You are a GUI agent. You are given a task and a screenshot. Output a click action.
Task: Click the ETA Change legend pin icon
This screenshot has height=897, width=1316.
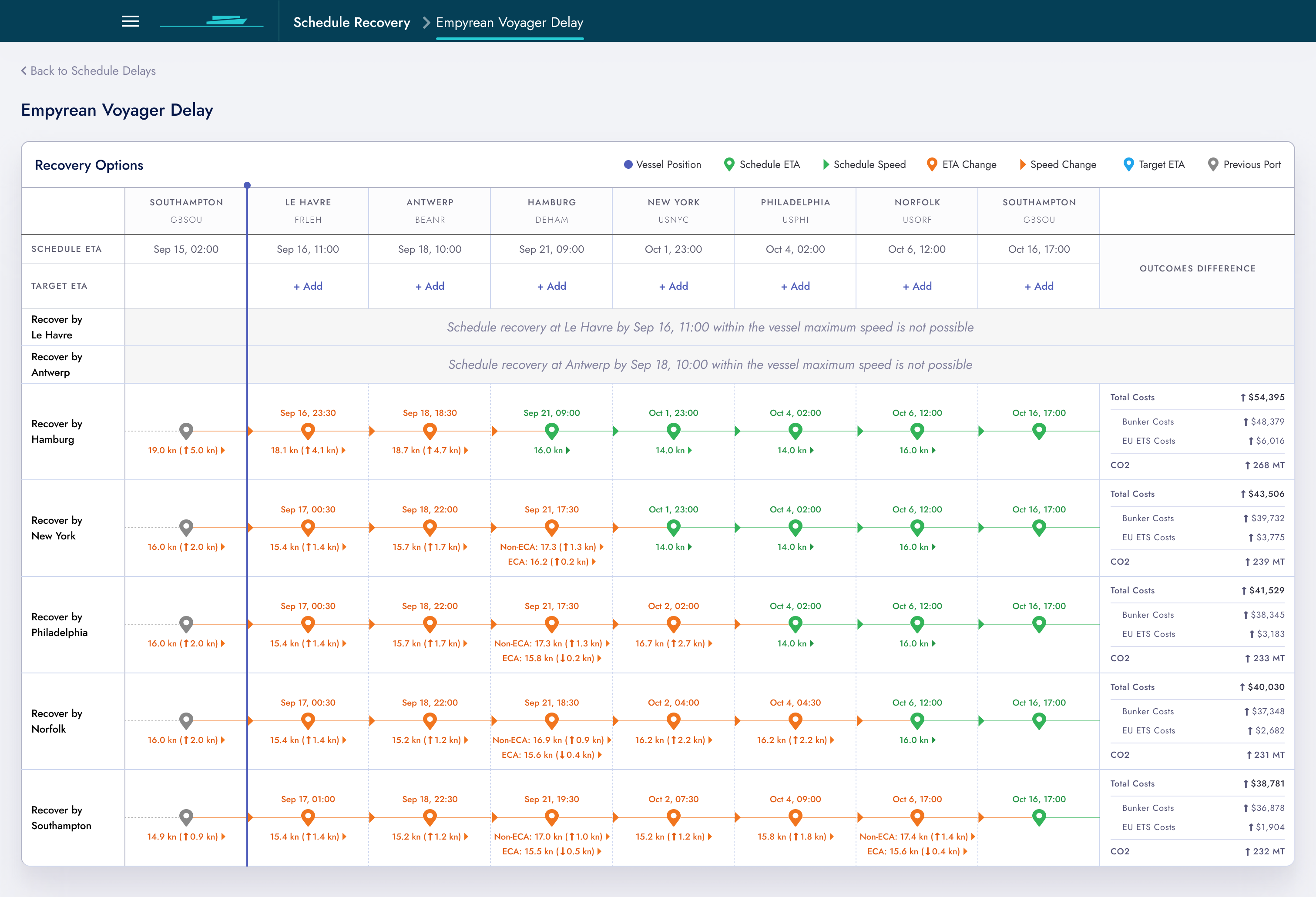click(931, 164)
